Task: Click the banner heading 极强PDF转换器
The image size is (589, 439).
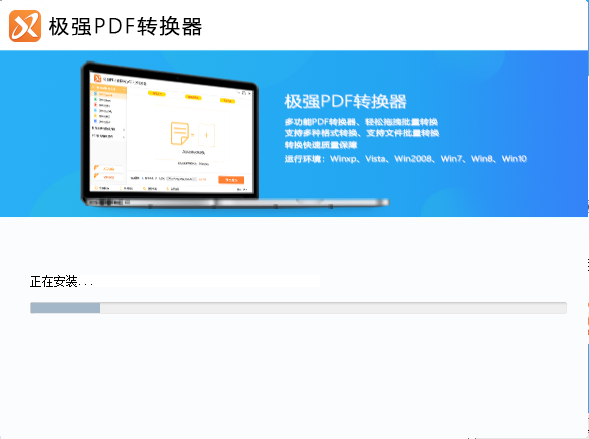Action: (345, 101)
